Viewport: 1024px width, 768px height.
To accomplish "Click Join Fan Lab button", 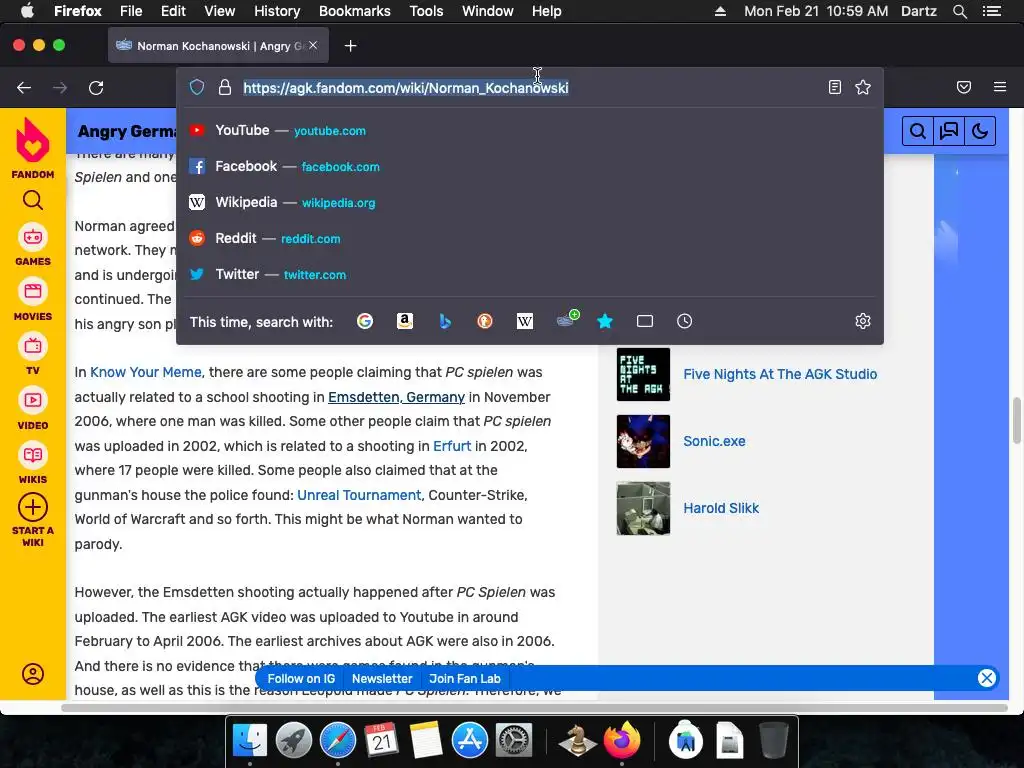I will [465, 679].
